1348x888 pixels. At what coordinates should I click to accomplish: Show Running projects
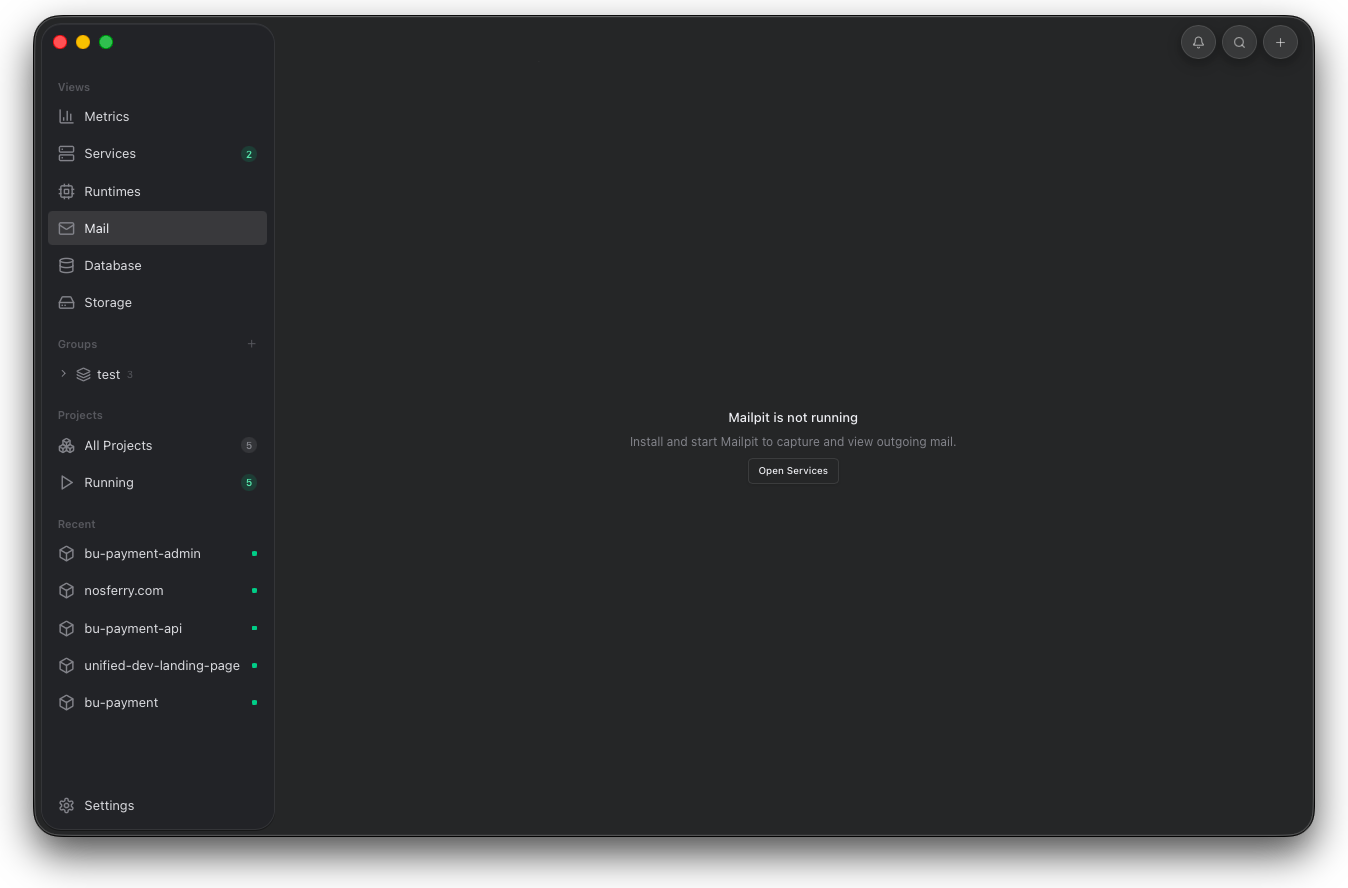tap(157, 482)
